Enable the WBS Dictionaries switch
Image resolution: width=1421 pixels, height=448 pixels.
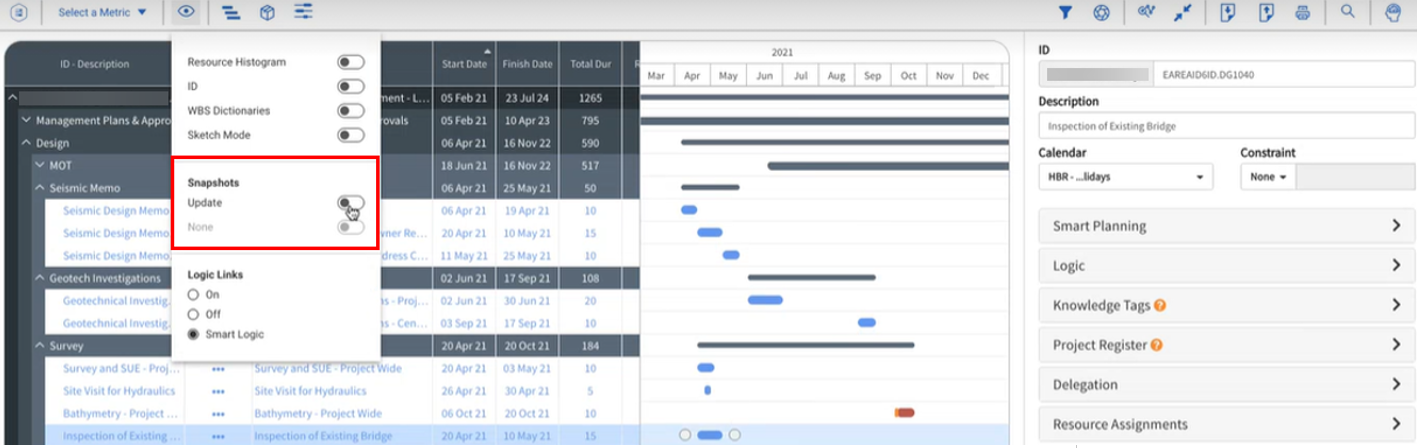tap(350, 110)
